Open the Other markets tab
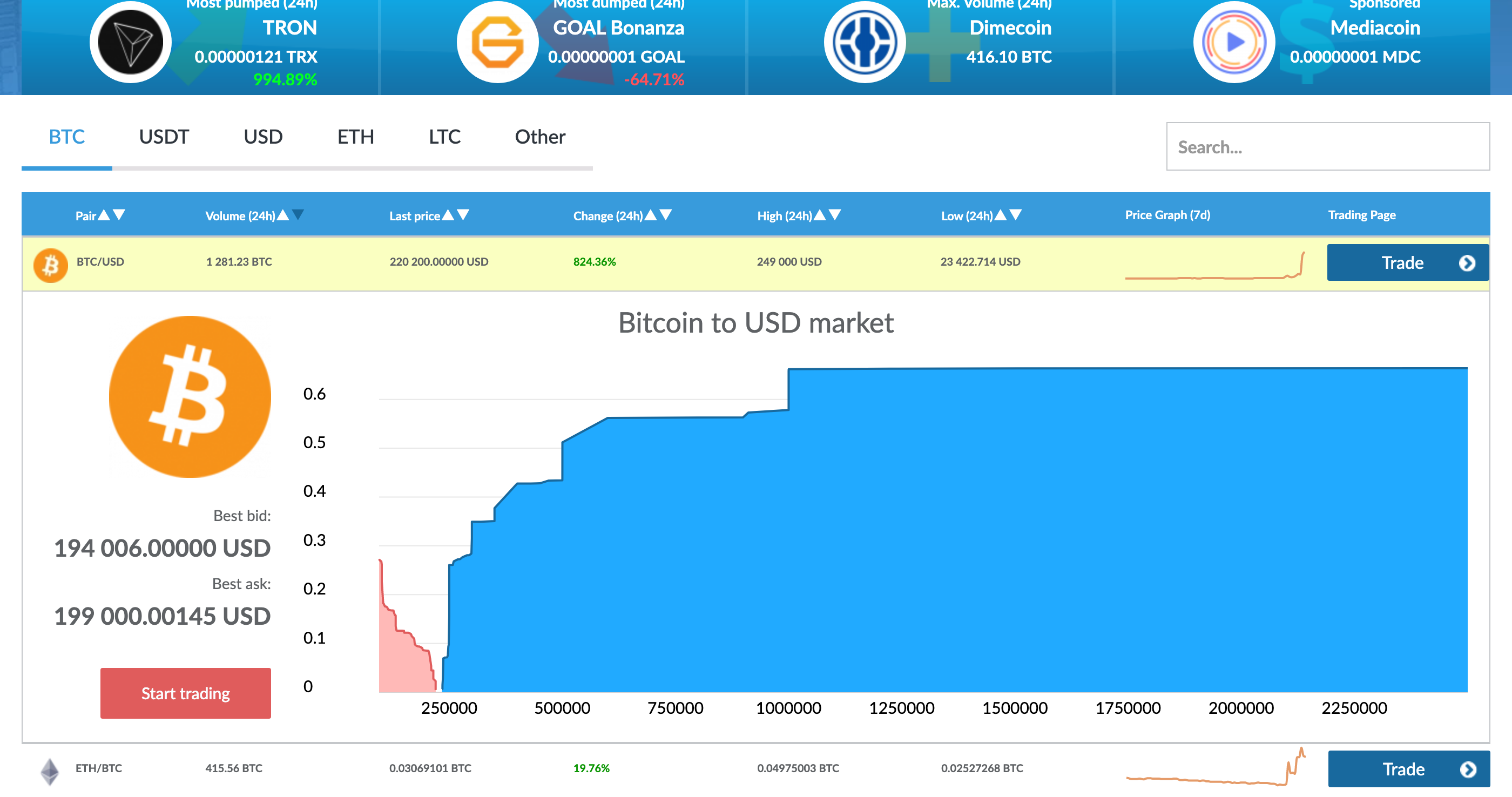1512x797 pixels. click(x=539, y=137)
